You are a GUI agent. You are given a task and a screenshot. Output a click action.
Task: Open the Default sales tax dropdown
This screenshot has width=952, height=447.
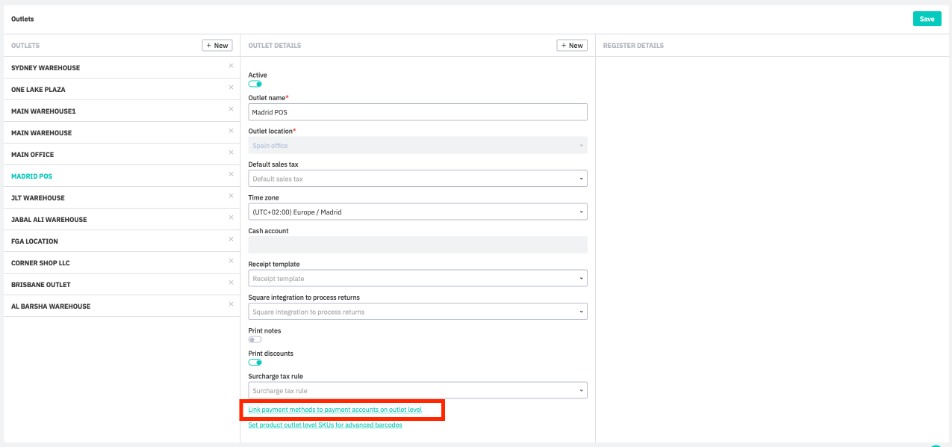click(x=417, y=179)
